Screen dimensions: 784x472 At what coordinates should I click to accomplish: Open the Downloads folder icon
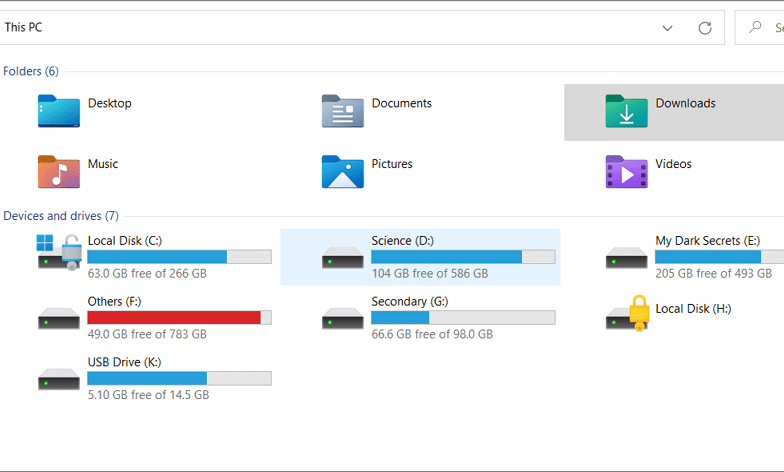tap(626, 111)
